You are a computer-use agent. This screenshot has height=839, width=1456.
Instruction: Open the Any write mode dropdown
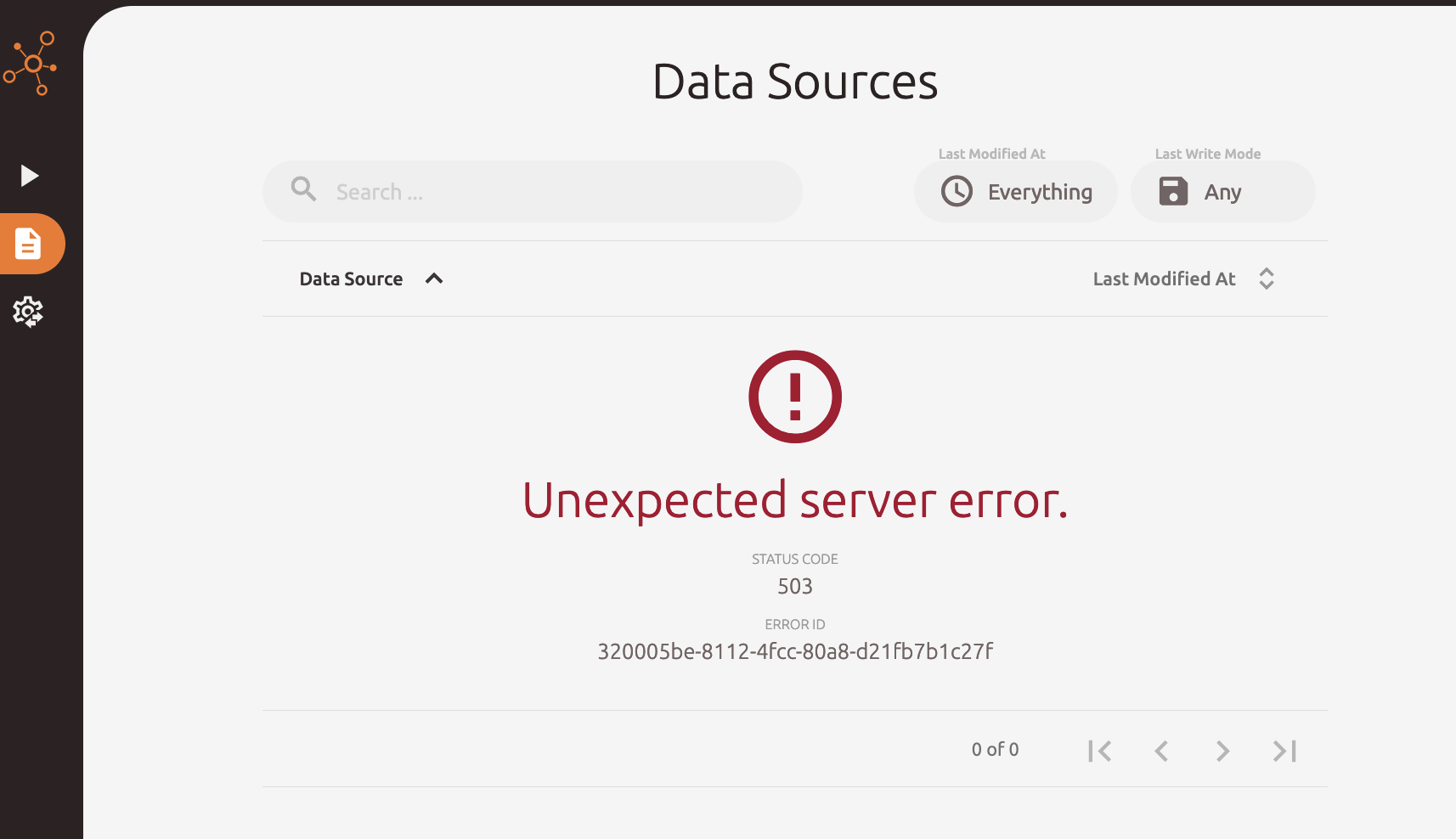pyautogui.click(x=1222, y=191)
